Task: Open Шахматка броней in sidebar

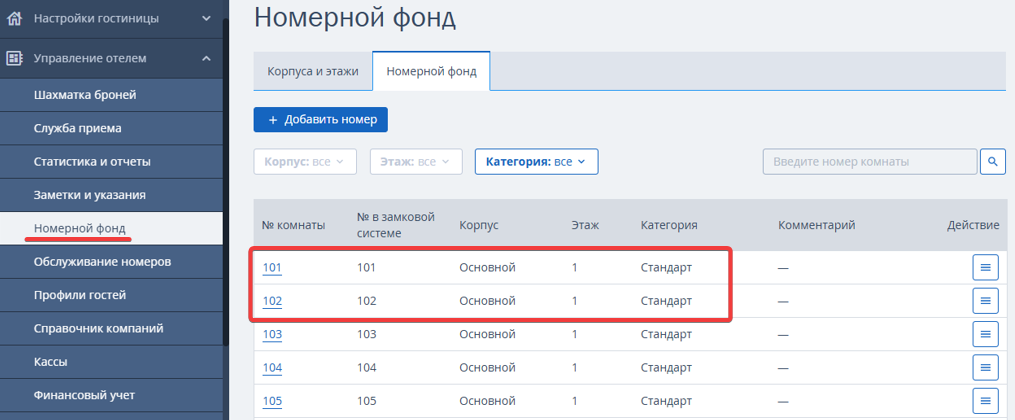Action: pyautogui.click(x=111, y=95)
